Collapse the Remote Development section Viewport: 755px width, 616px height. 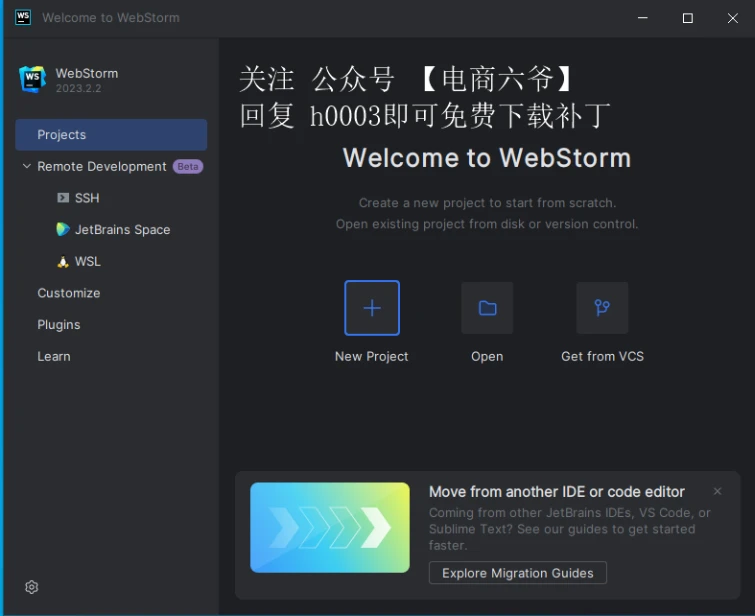27,166
